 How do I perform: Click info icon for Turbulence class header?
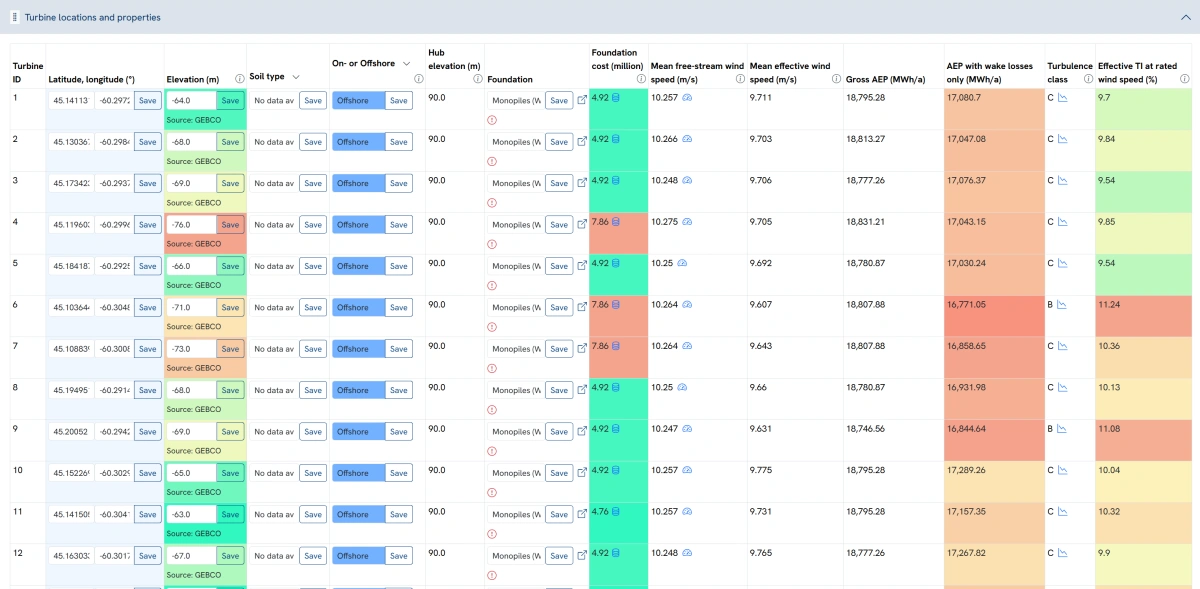(x=1087, y=79)
